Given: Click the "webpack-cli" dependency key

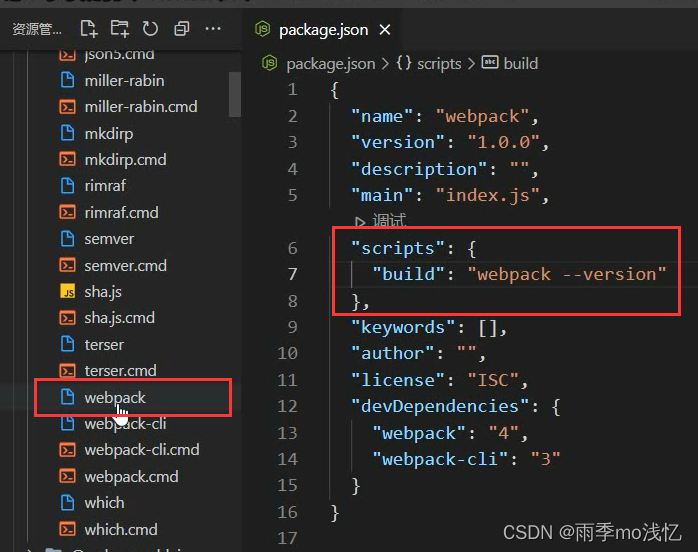Looking at the screenshot, I should click(x=439, y=459).
